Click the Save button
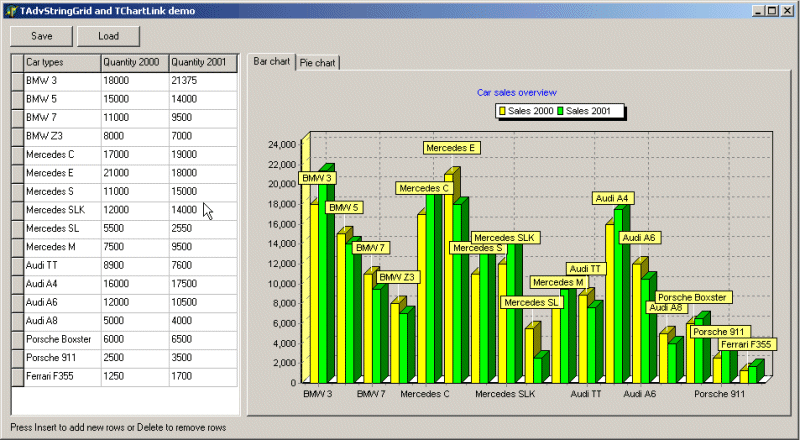 coord(41,36)
